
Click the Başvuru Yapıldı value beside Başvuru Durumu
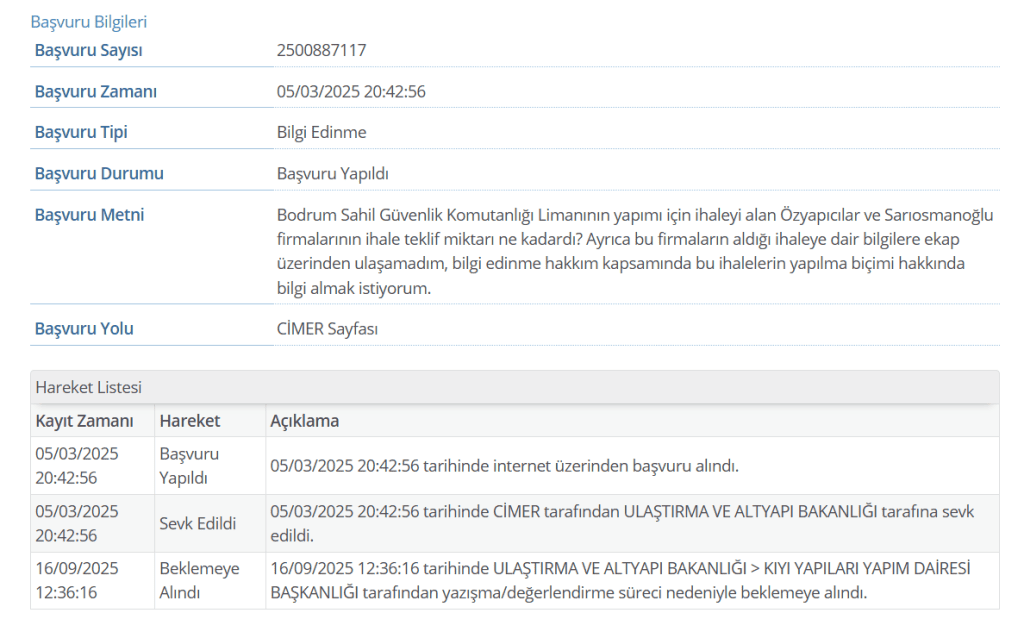click(332, 173)
